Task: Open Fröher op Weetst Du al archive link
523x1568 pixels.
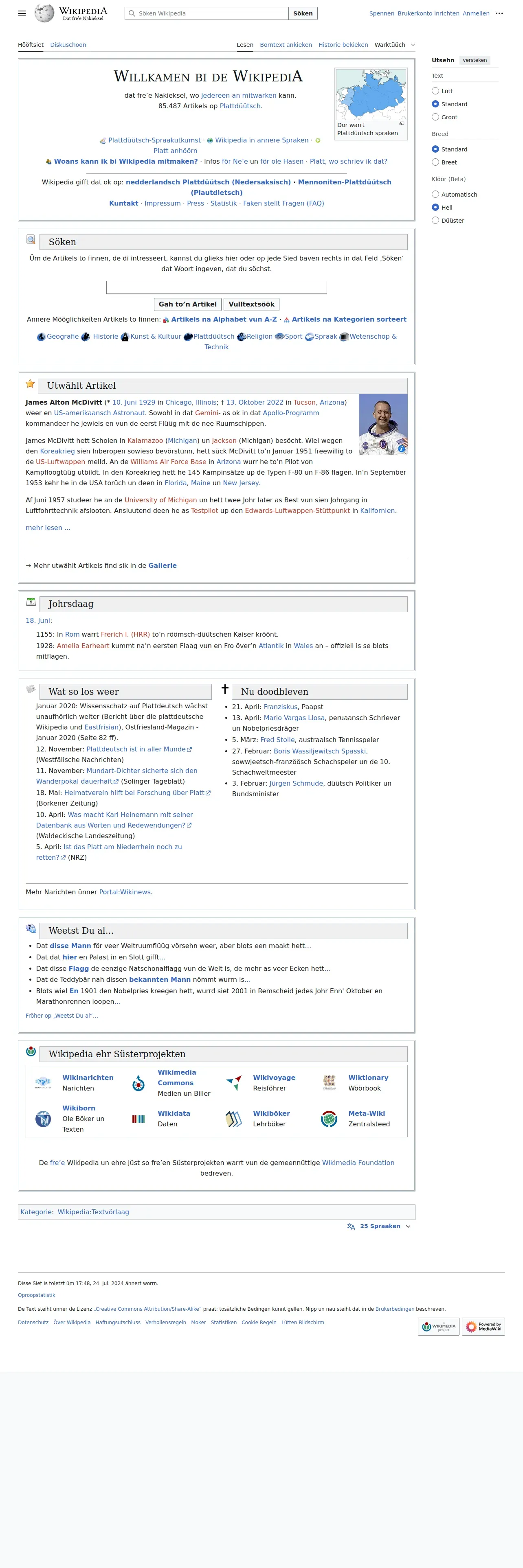Action: 62,1015
